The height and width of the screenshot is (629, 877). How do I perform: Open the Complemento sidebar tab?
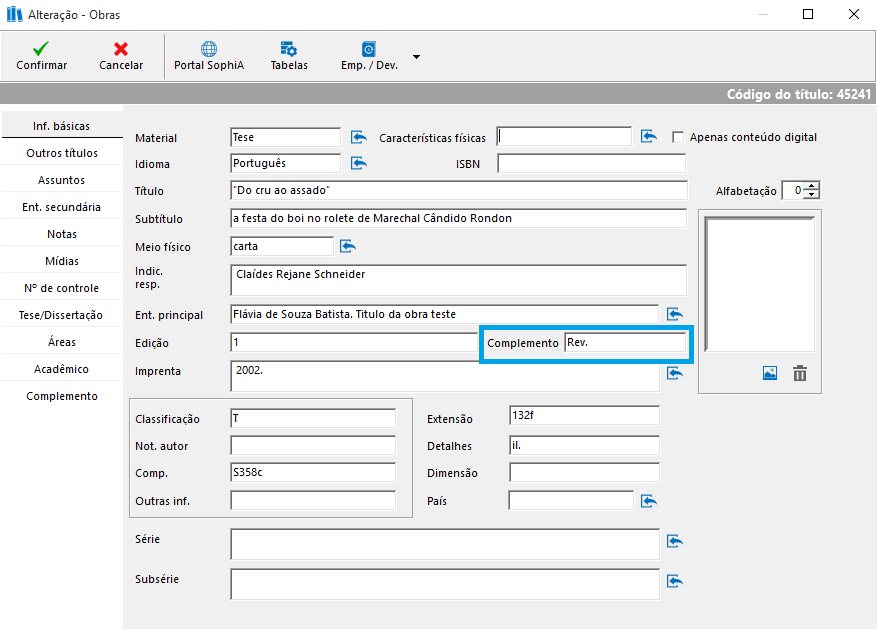(x=62, y=396)
